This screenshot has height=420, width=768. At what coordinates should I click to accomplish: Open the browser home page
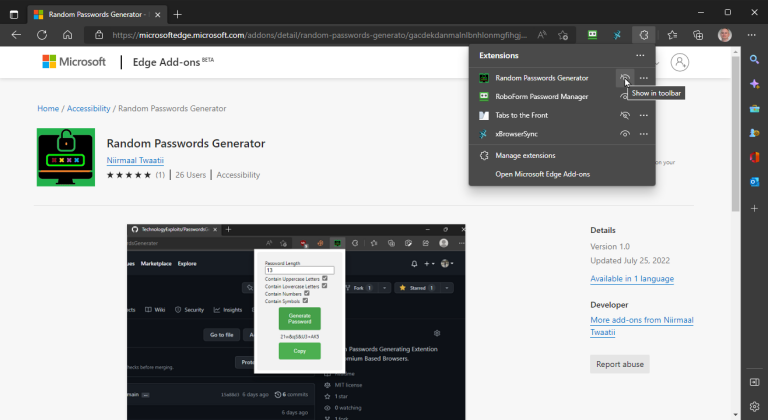[x=68, y=35]
